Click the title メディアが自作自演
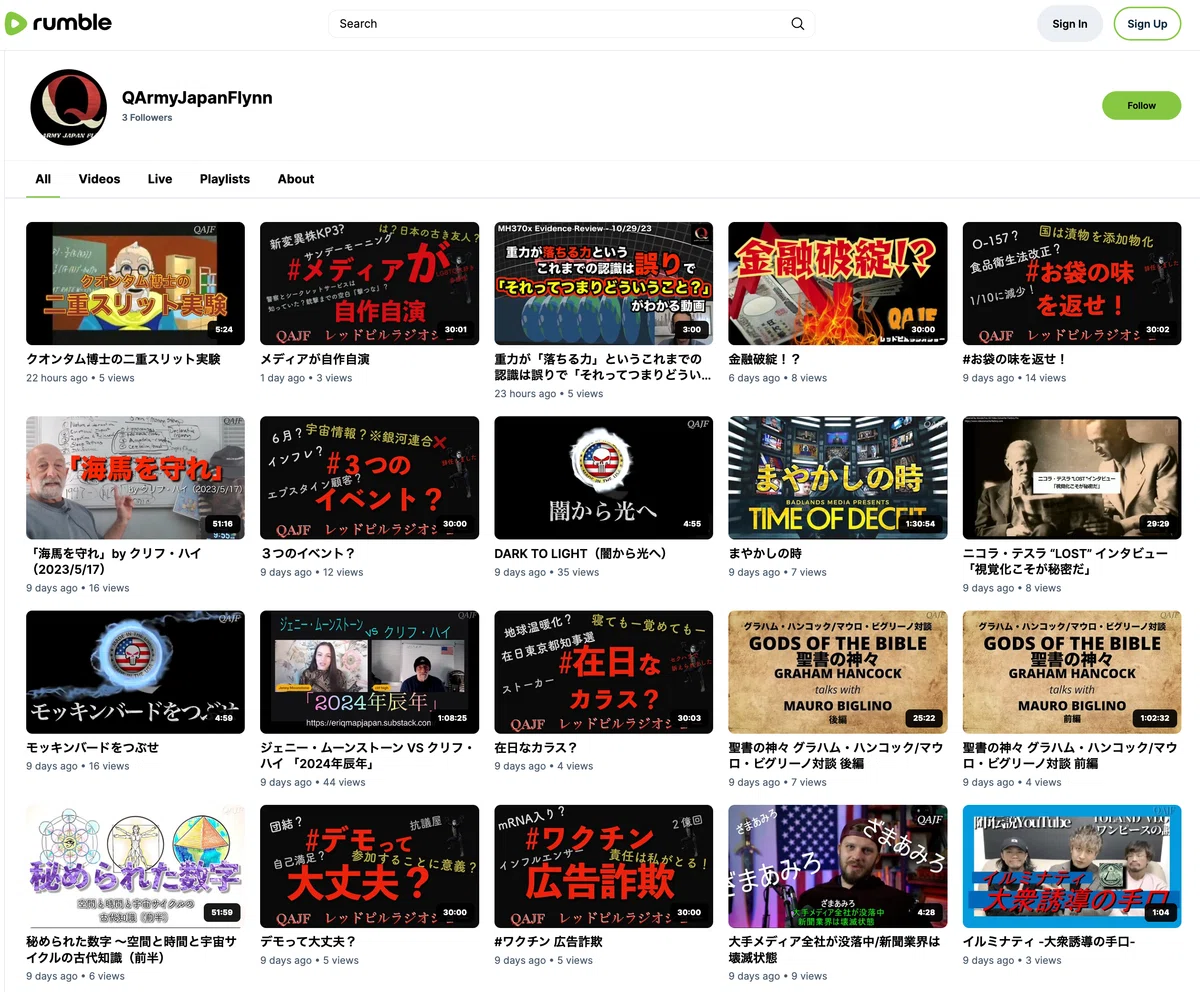 (x=315, y=359)
